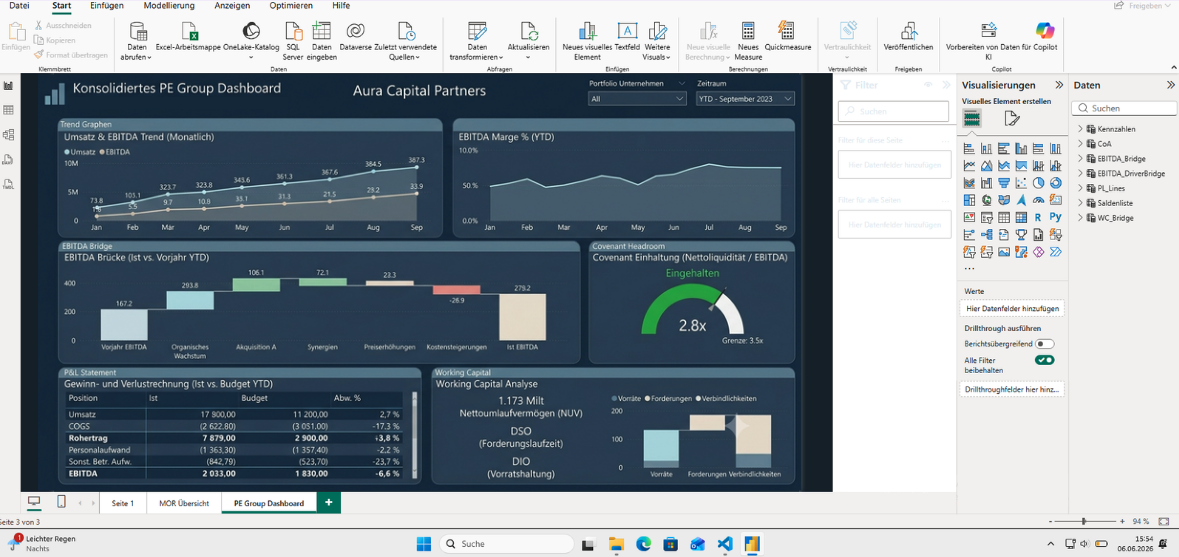This screenshot has width=1179, height=557.
Task: Open the Datei menu
Action: point(20,5)
